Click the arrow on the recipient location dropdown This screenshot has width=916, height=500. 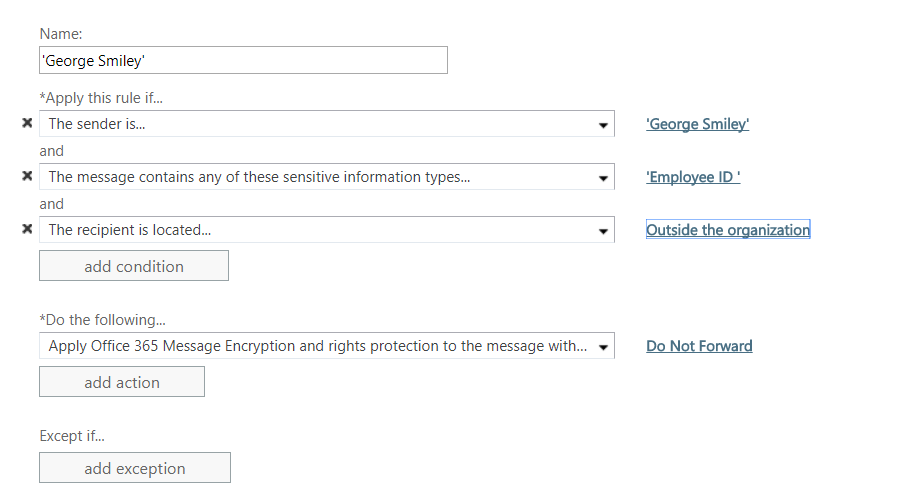(x=603, y=231)
